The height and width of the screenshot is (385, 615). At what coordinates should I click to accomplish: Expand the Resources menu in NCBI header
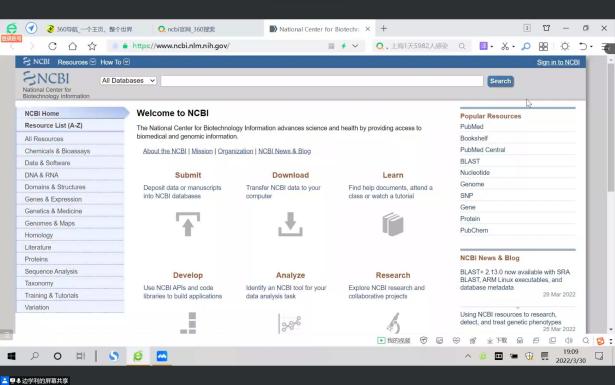76,62
